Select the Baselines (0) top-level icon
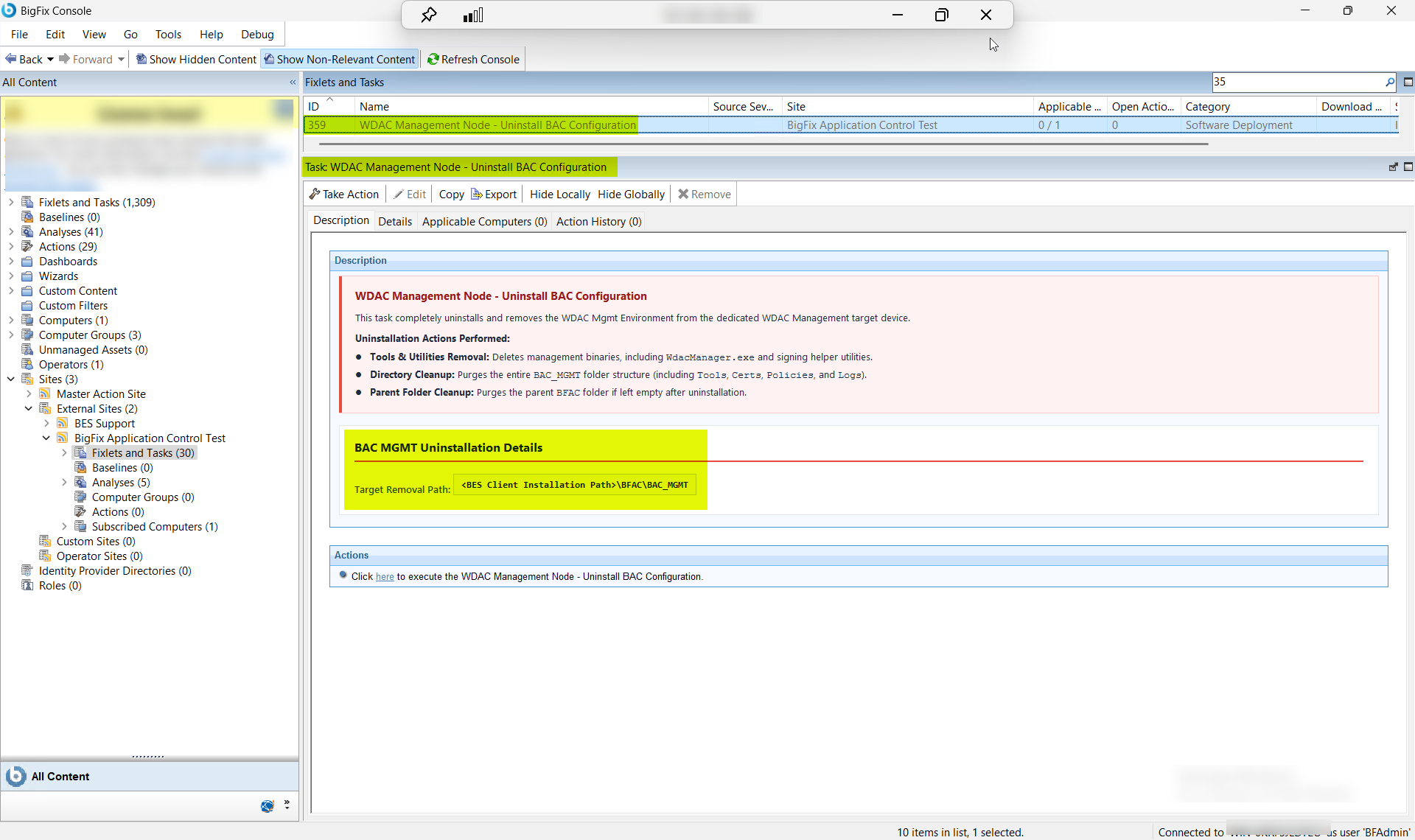The image size is (1415, 840). point(27,217)
